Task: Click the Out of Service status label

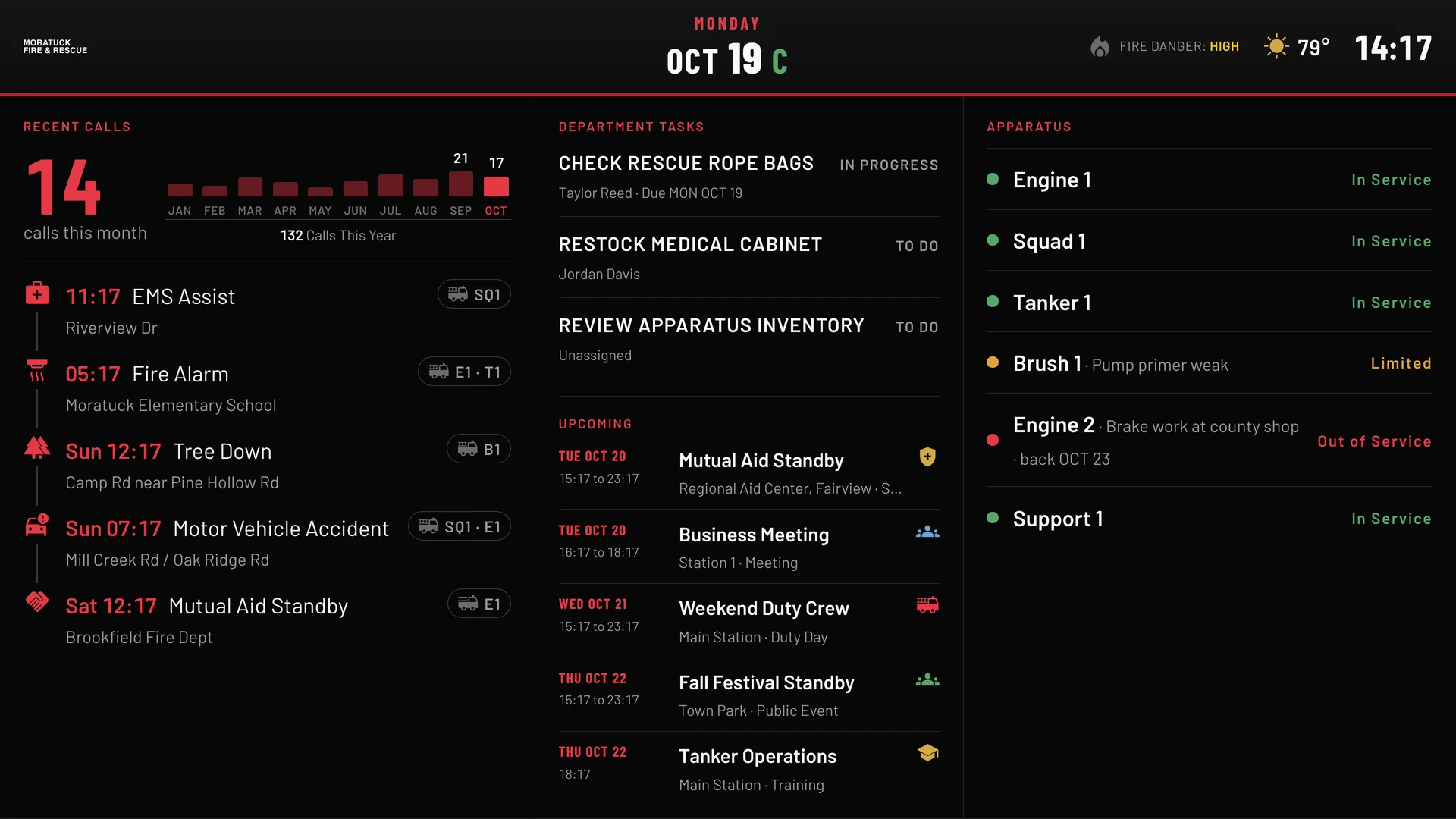Action: coord(1374,441)
